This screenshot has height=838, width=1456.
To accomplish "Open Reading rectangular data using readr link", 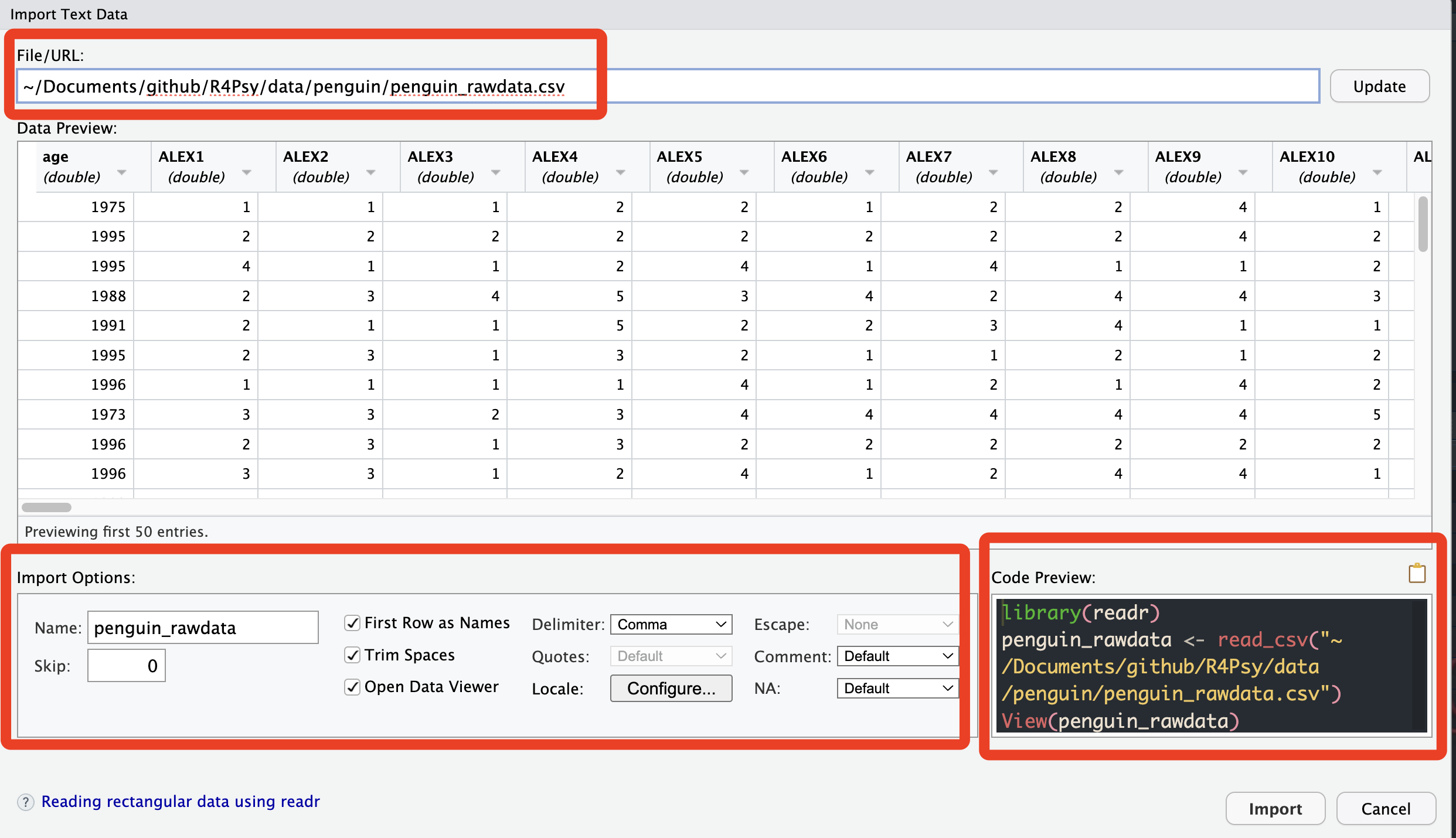I will (x=181, y=802).
